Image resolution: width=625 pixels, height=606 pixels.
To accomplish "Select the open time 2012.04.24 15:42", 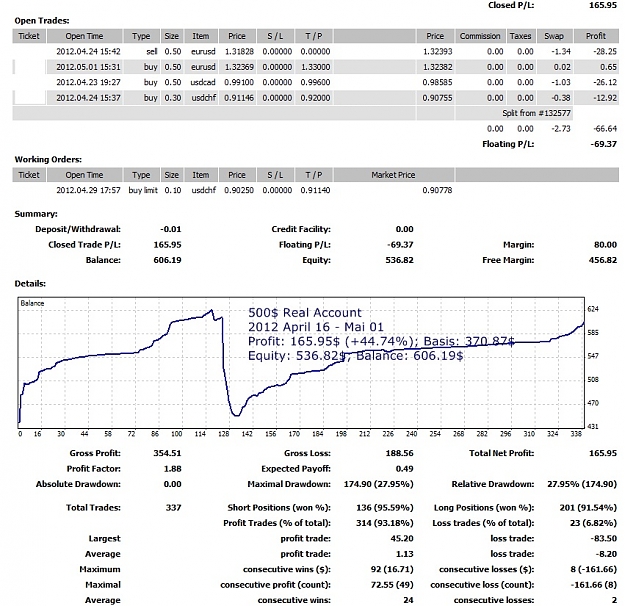I will [88, 51].
